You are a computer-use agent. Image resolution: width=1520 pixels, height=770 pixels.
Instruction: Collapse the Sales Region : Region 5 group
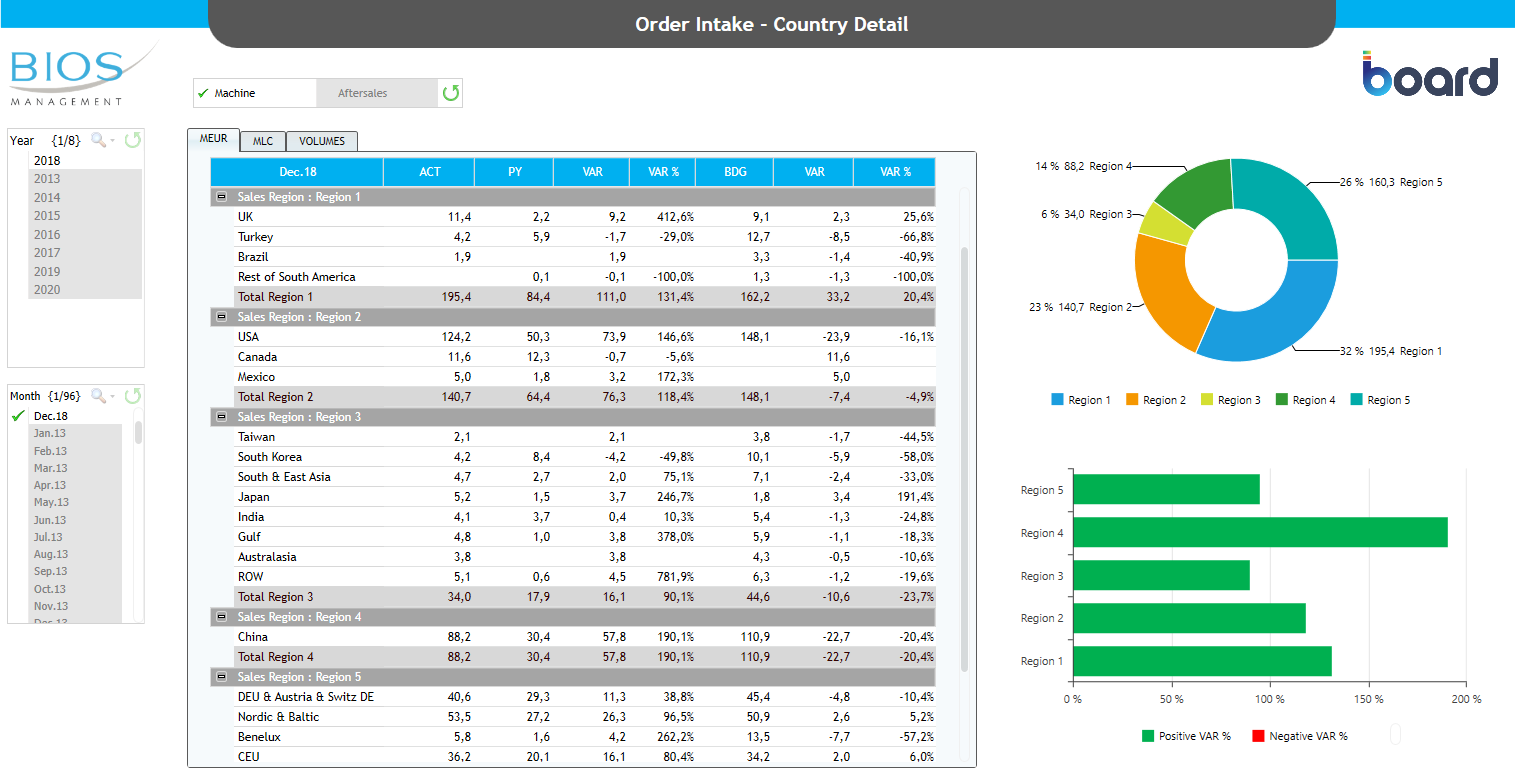point(221,677)
